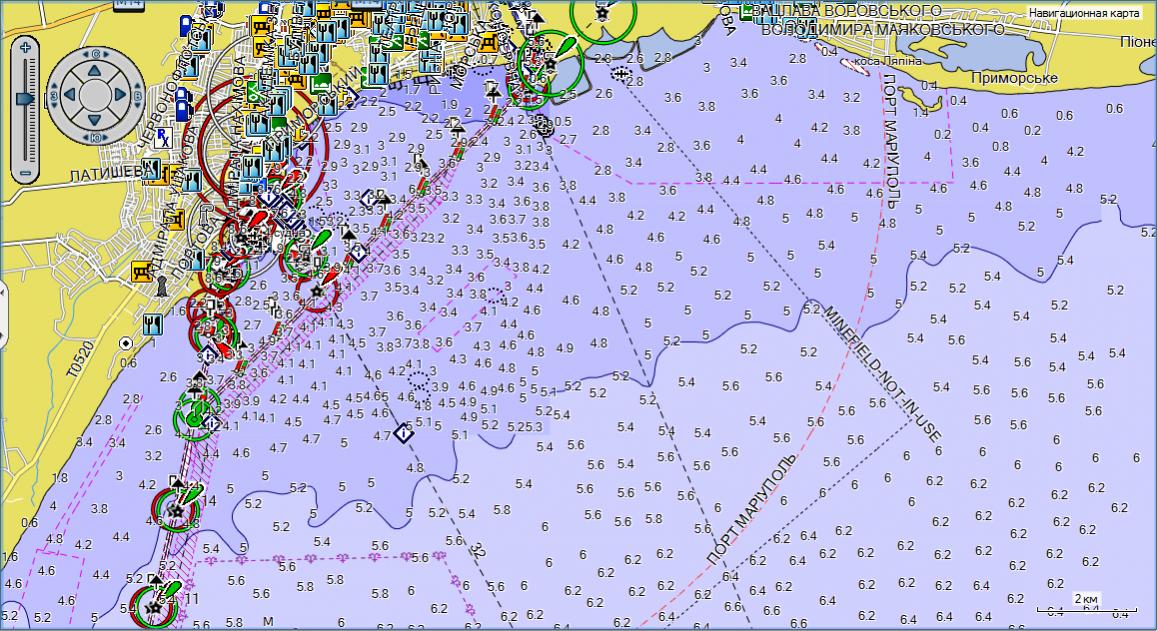Screen dimensions: 1157x631
Task: Click the radio tower landmark icon
Action: (161, 288)
